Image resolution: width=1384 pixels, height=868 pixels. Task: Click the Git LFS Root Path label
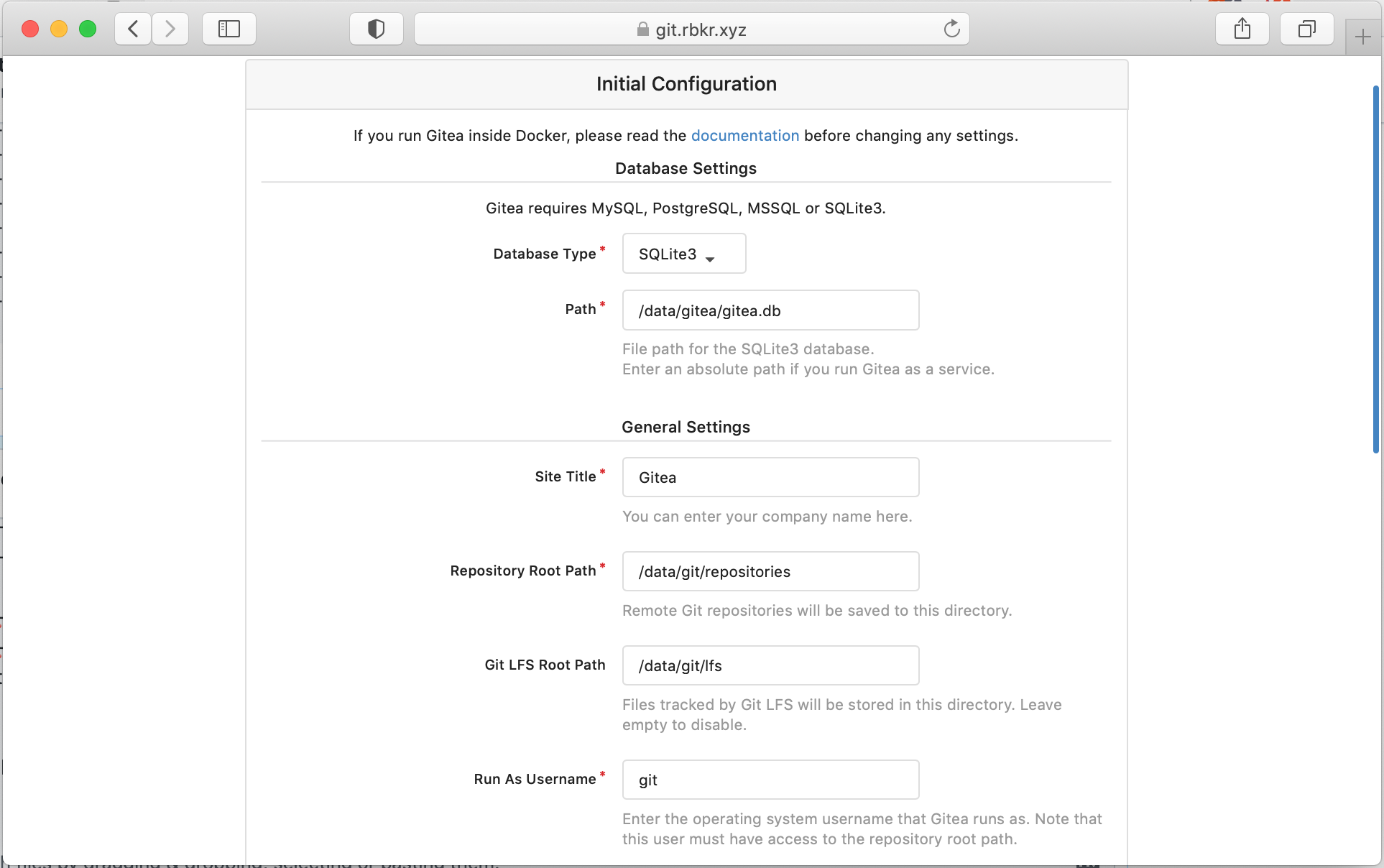pos(545,665)
